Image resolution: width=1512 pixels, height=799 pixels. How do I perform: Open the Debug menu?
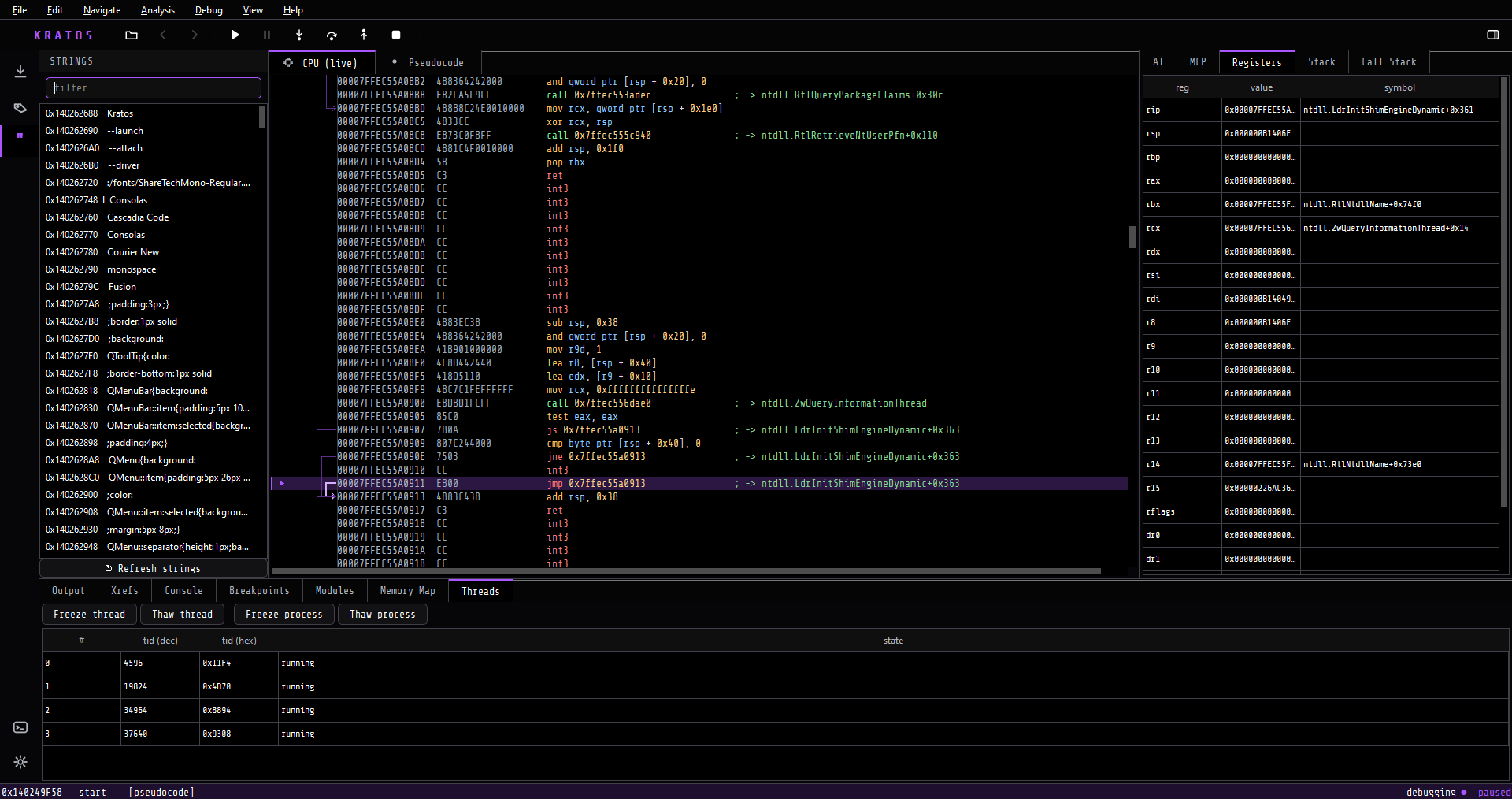click(209, 10)
